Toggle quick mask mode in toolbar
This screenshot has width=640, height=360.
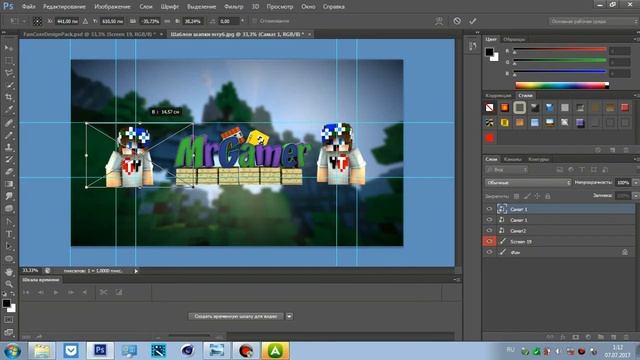click(9, 320)
